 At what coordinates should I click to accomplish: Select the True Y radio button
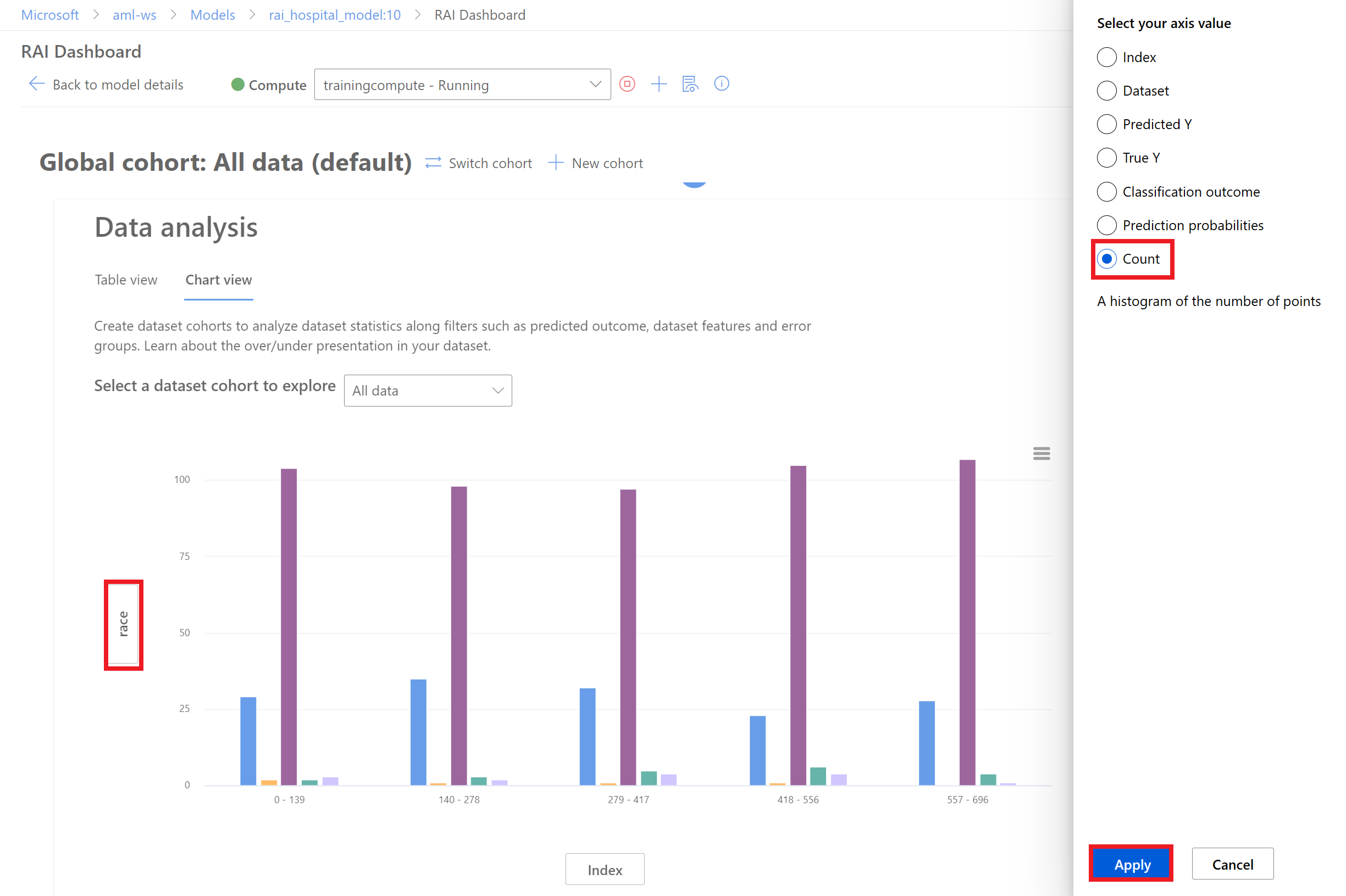coord(1106,158)
